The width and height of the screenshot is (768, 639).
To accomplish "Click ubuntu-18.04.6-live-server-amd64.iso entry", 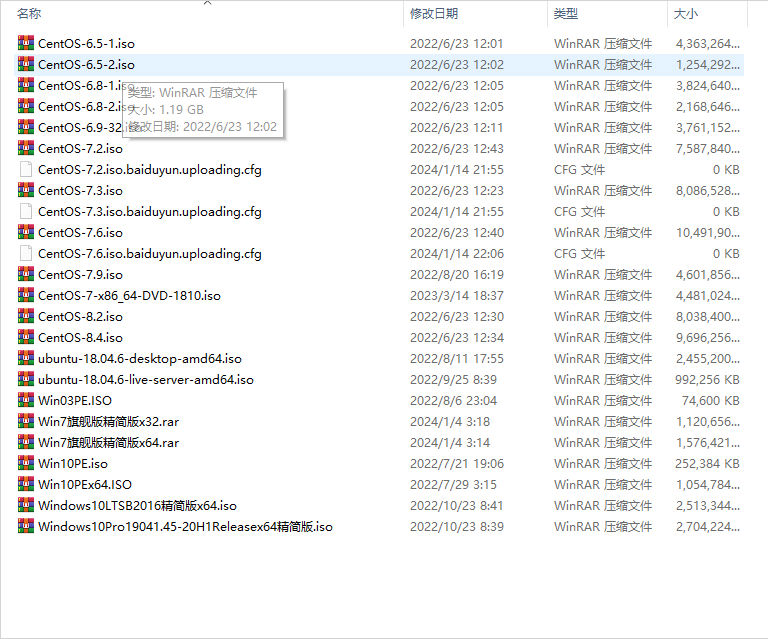I will pos(145,379).
